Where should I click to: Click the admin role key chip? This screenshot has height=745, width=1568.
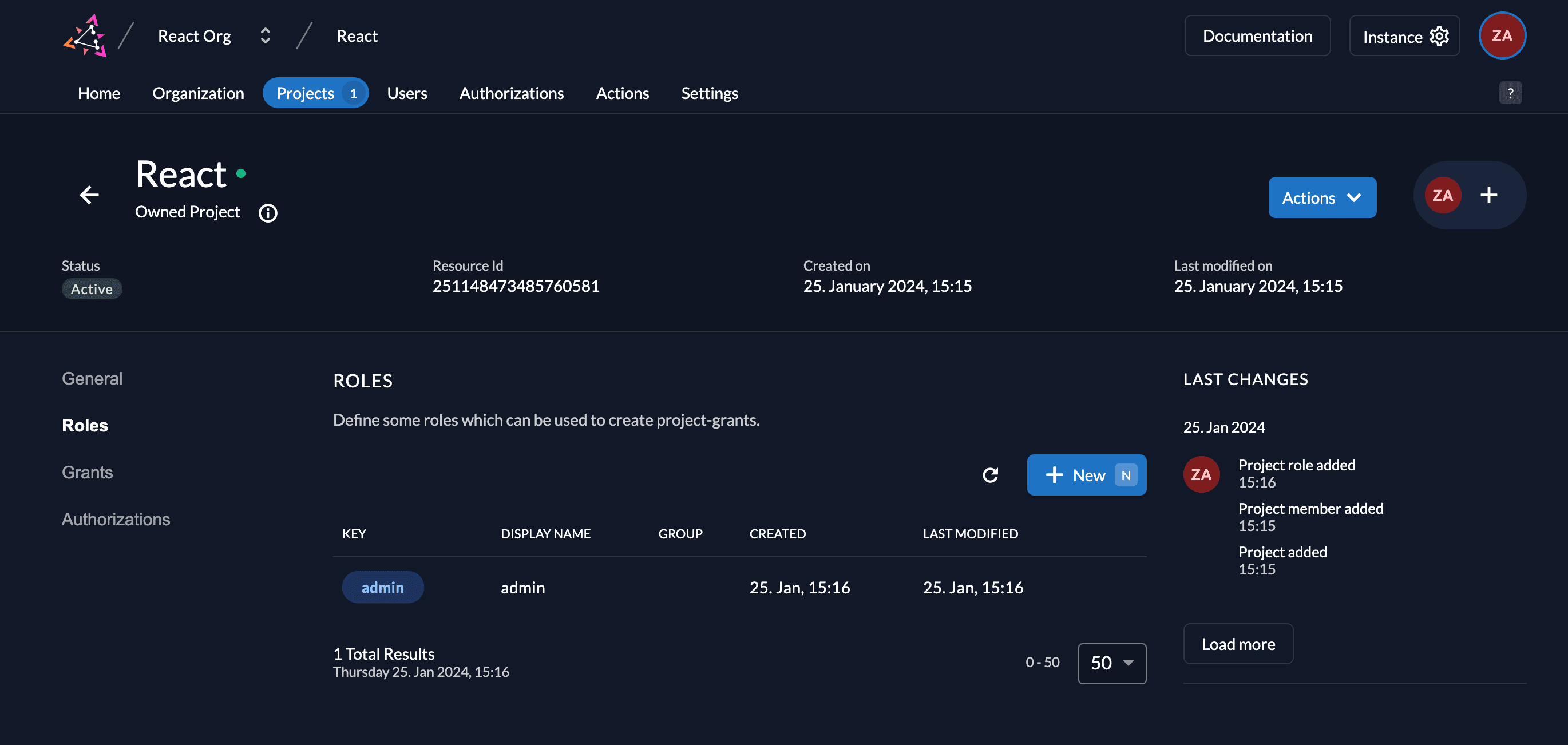click(x=382, y=587)
